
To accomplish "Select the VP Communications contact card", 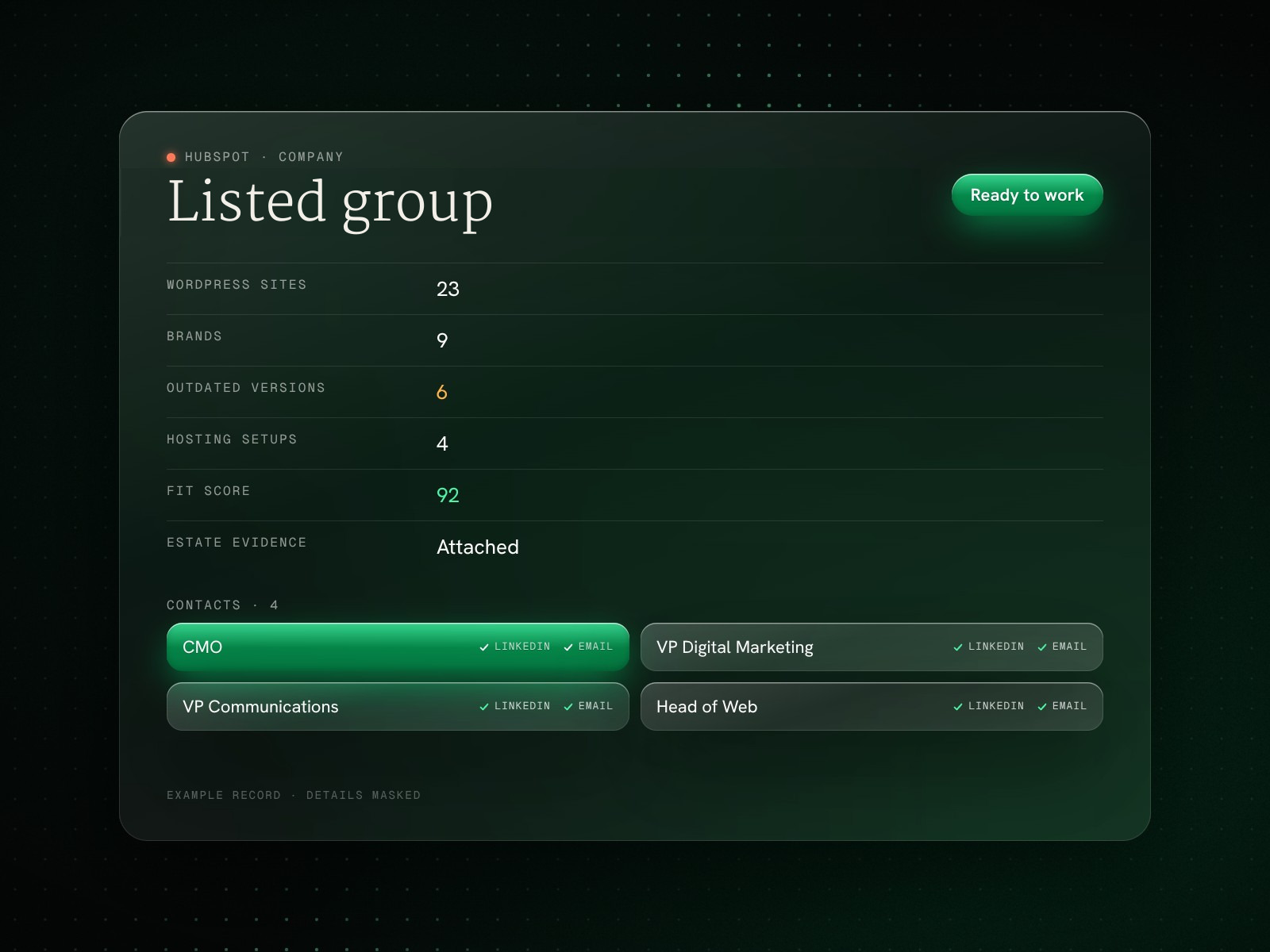I will tap(398, 706).
